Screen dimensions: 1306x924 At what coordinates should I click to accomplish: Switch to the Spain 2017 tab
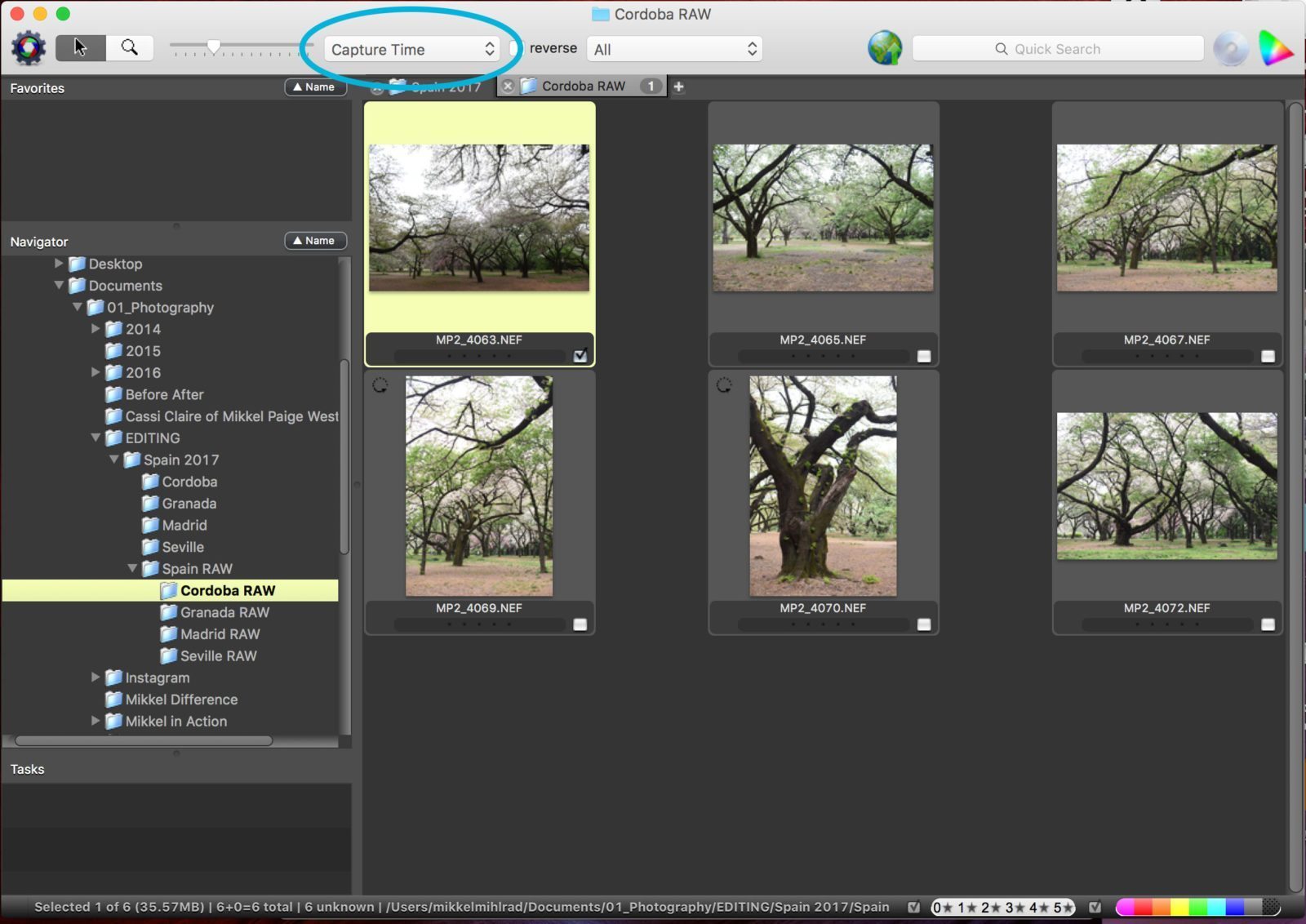pos(446,86)
